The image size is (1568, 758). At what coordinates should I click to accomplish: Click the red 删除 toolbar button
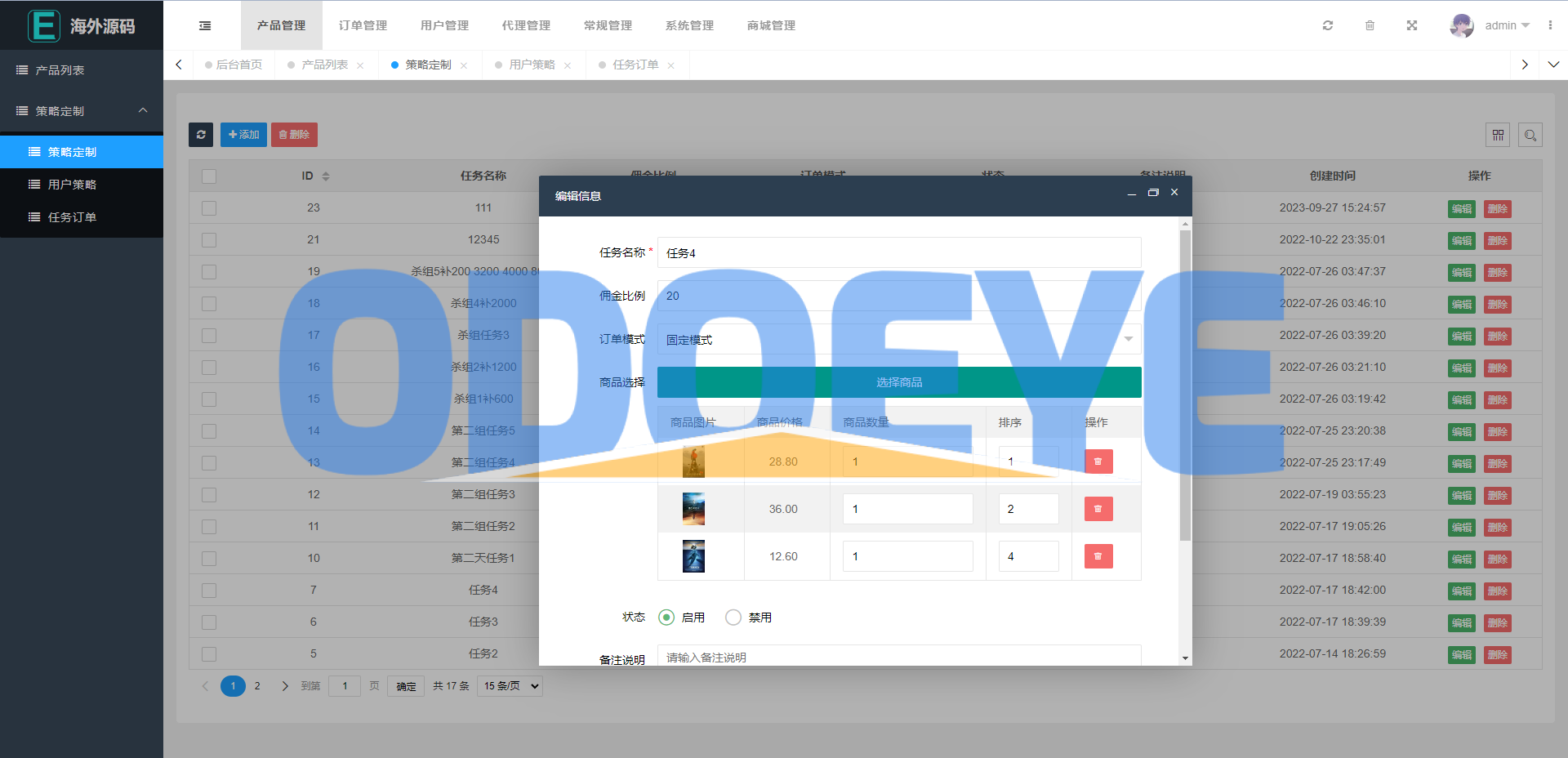(x=294, y=135)
